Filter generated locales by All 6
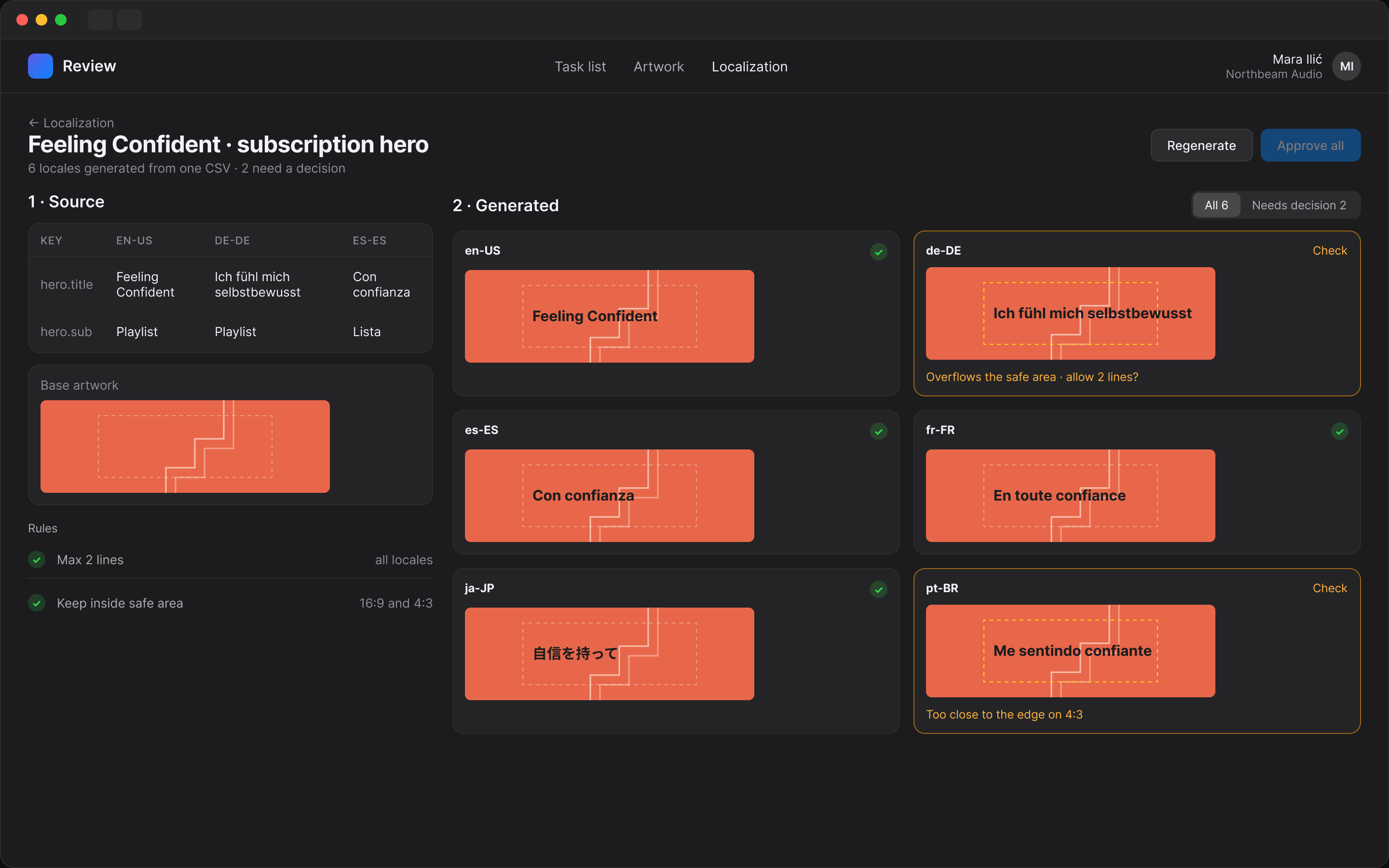1389x868 pixels. (1216, 205)
